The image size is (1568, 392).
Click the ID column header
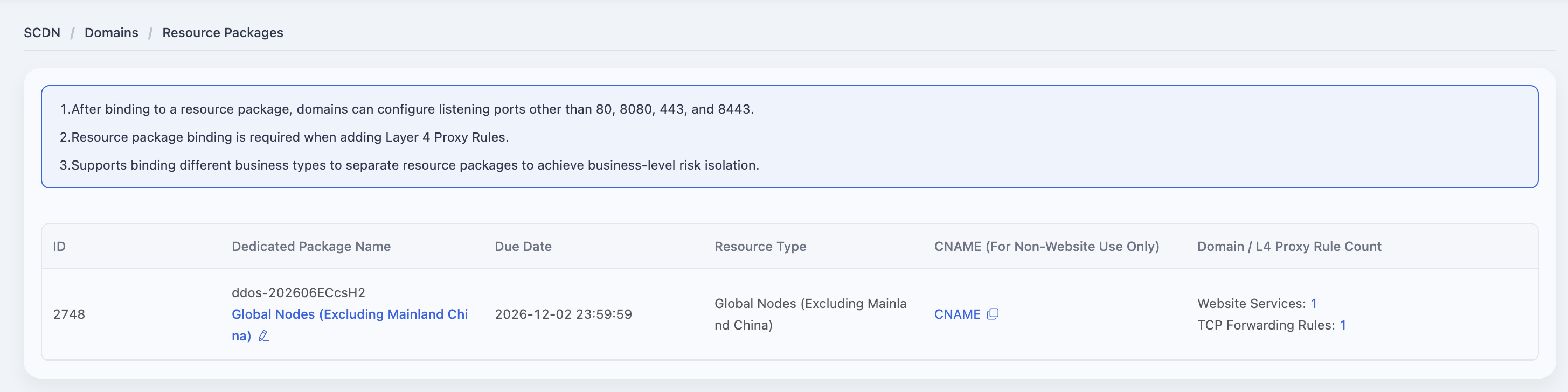[59, 247]
